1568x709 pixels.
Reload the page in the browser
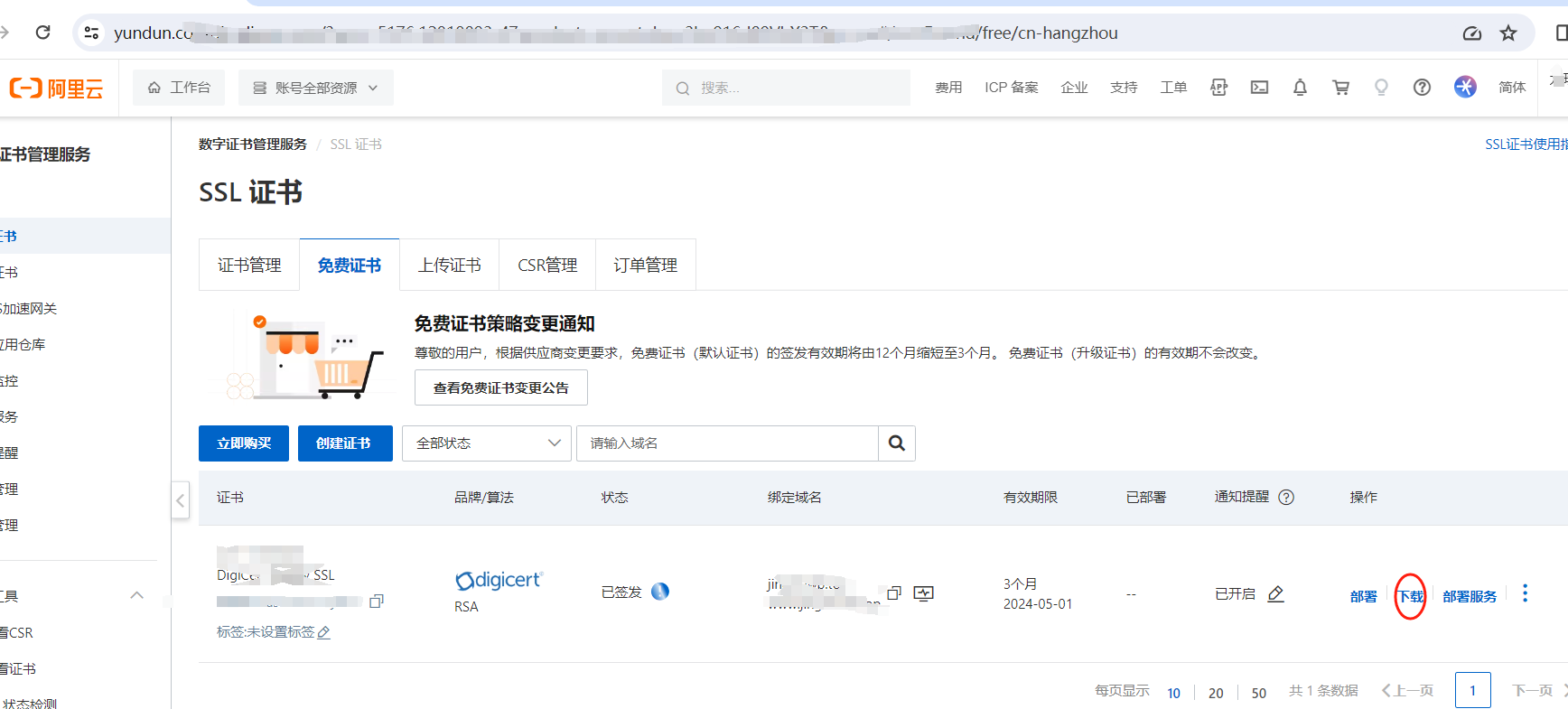tap(42, 33)
